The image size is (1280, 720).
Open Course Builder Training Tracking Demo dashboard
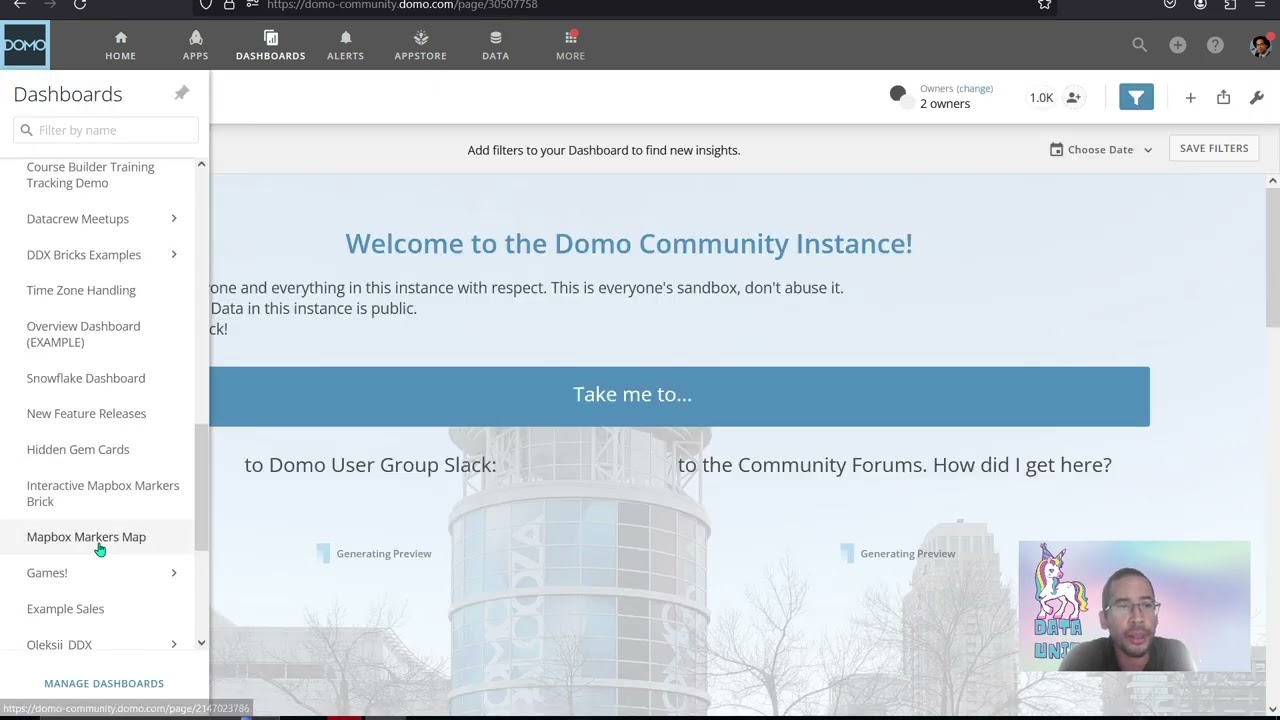coord(91,175)
